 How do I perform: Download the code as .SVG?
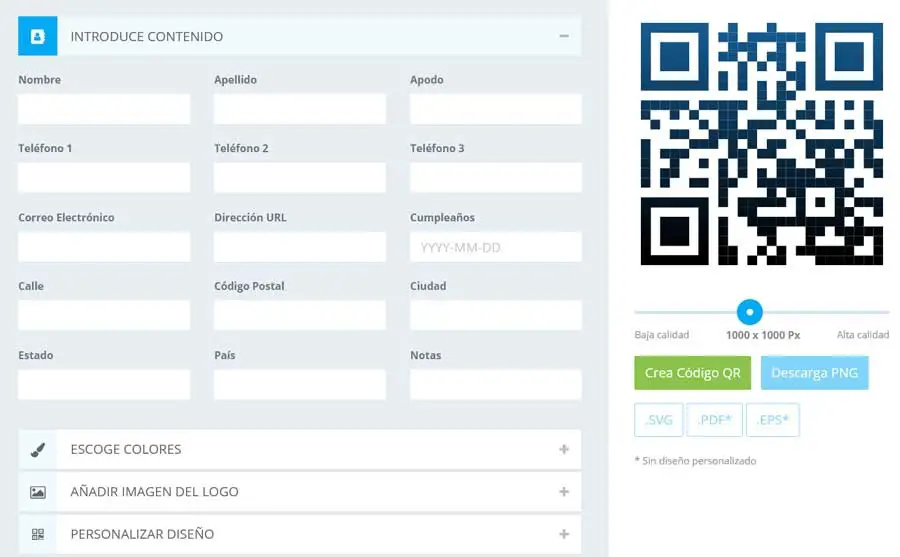click(658, 420)
